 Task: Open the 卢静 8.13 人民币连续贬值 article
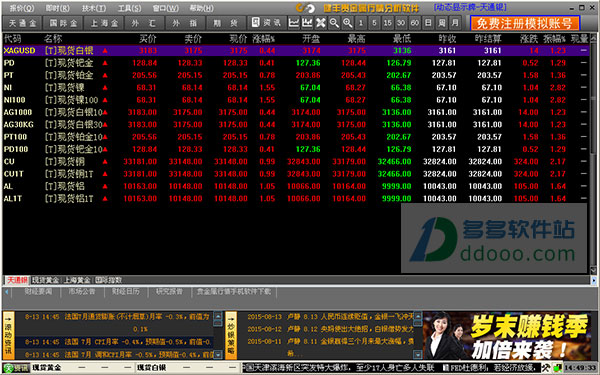click(x=330, y=317)
